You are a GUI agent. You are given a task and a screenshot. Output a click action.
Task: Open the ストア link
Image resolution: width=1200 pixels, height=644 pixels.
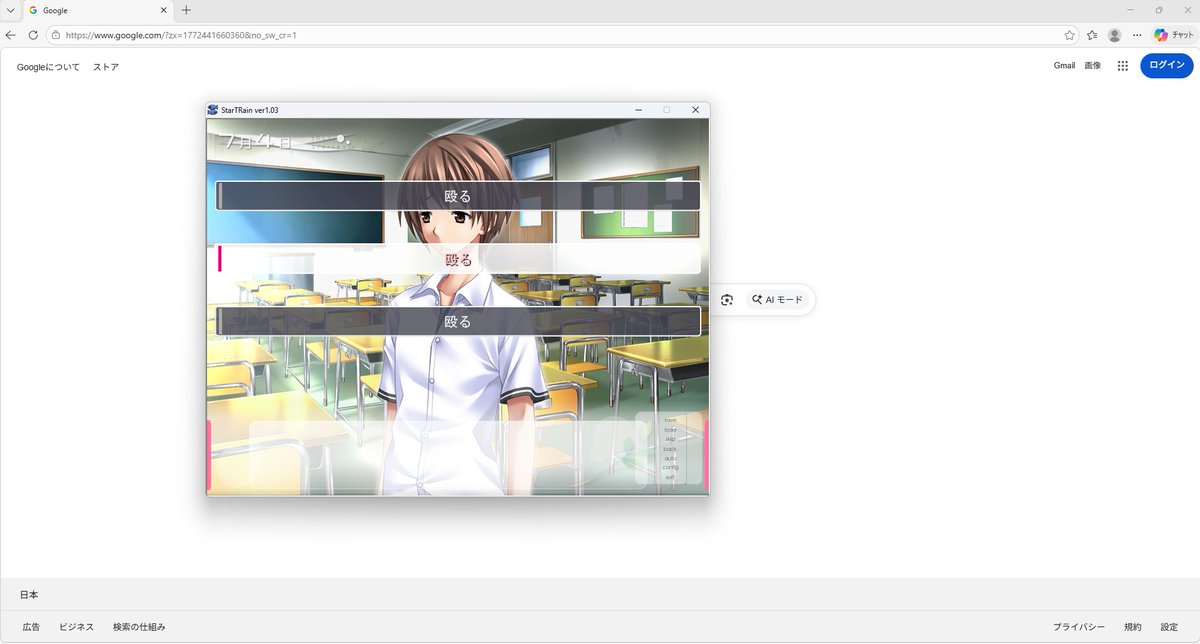(x=106, y=67)
